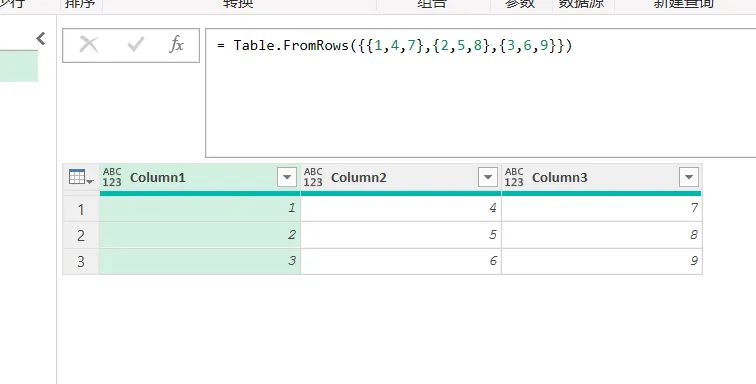Change Column1 data type ABC123 icon
The image size is (756, 384).
112,178
